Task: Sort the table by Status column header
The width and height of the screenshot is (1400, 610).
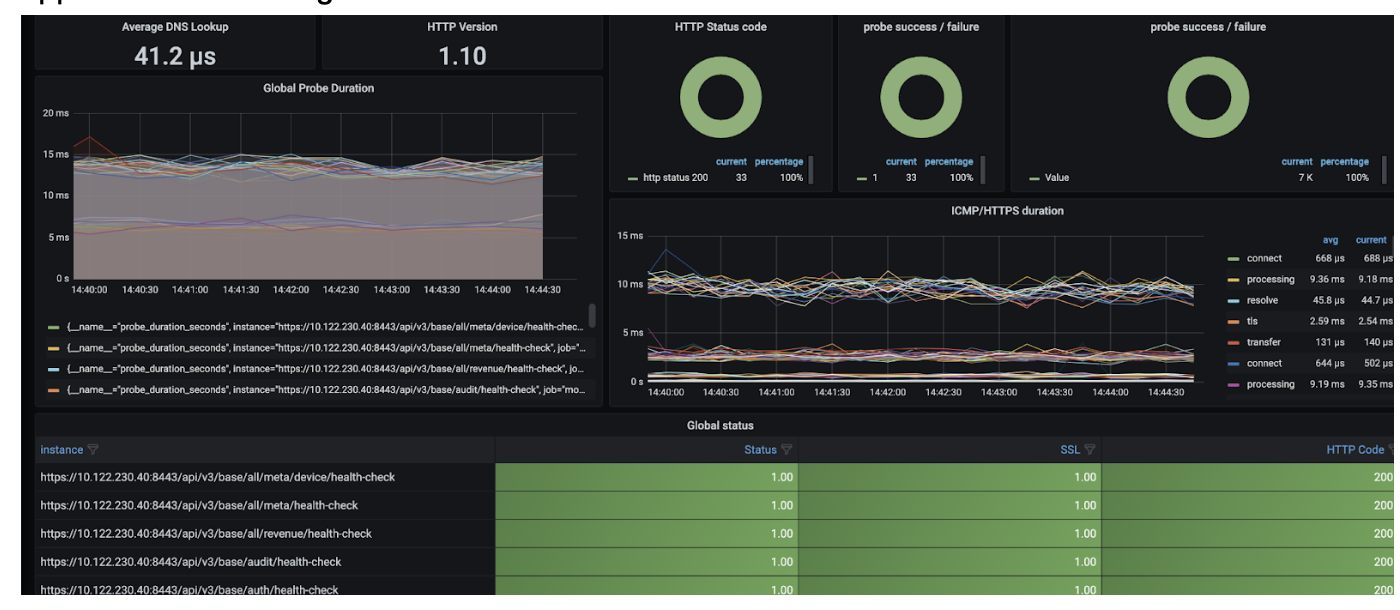Action: pyautogui.click(x=761, y=450)
